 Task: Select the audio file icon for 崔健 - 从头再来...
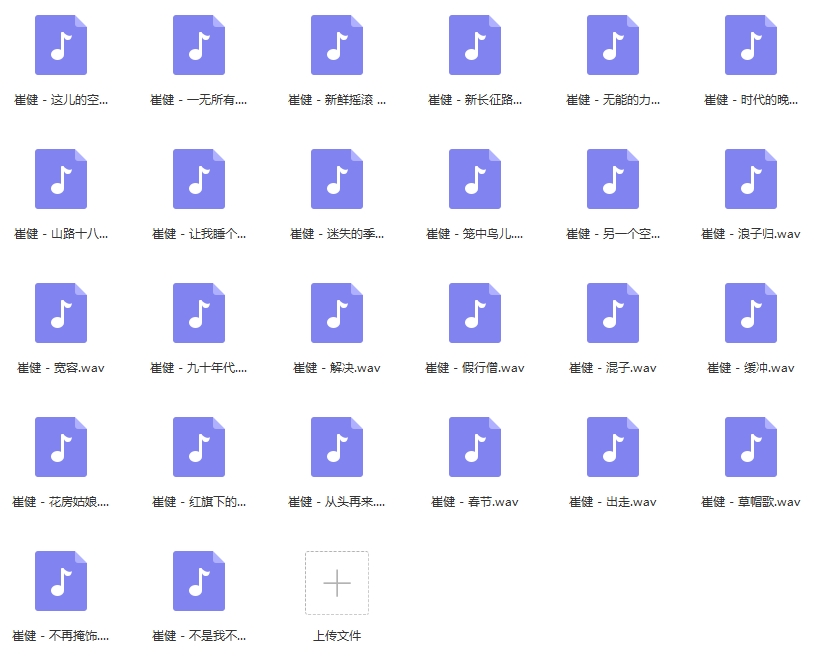337,447
